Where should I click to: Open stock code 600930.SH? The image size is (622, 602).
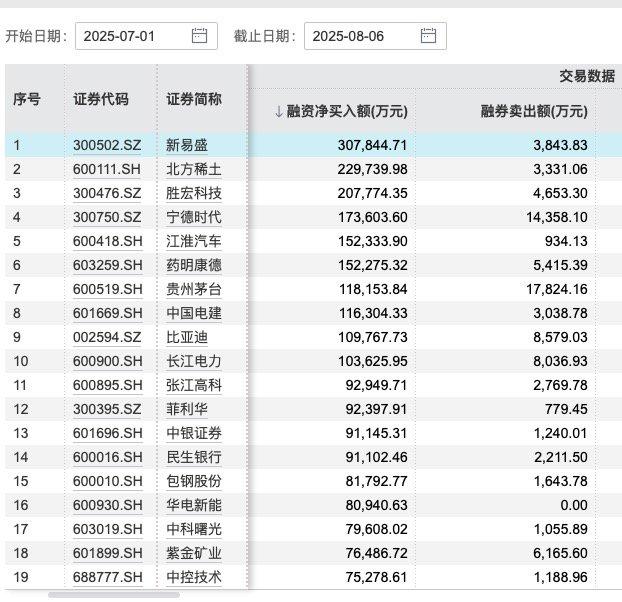pos(108,505)
